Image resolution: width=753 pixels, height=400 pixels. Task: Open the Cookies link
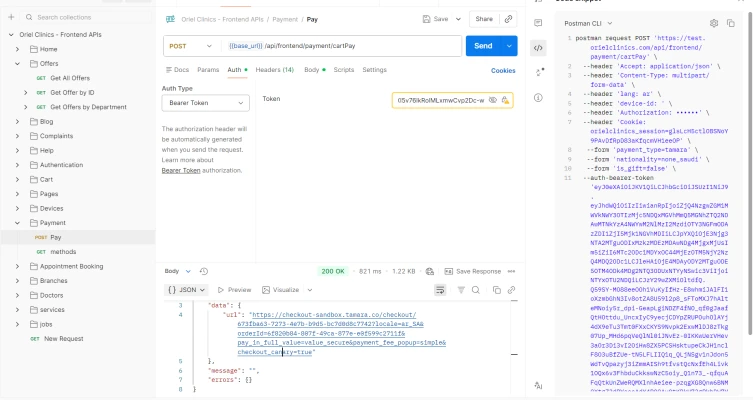[503, 71]
